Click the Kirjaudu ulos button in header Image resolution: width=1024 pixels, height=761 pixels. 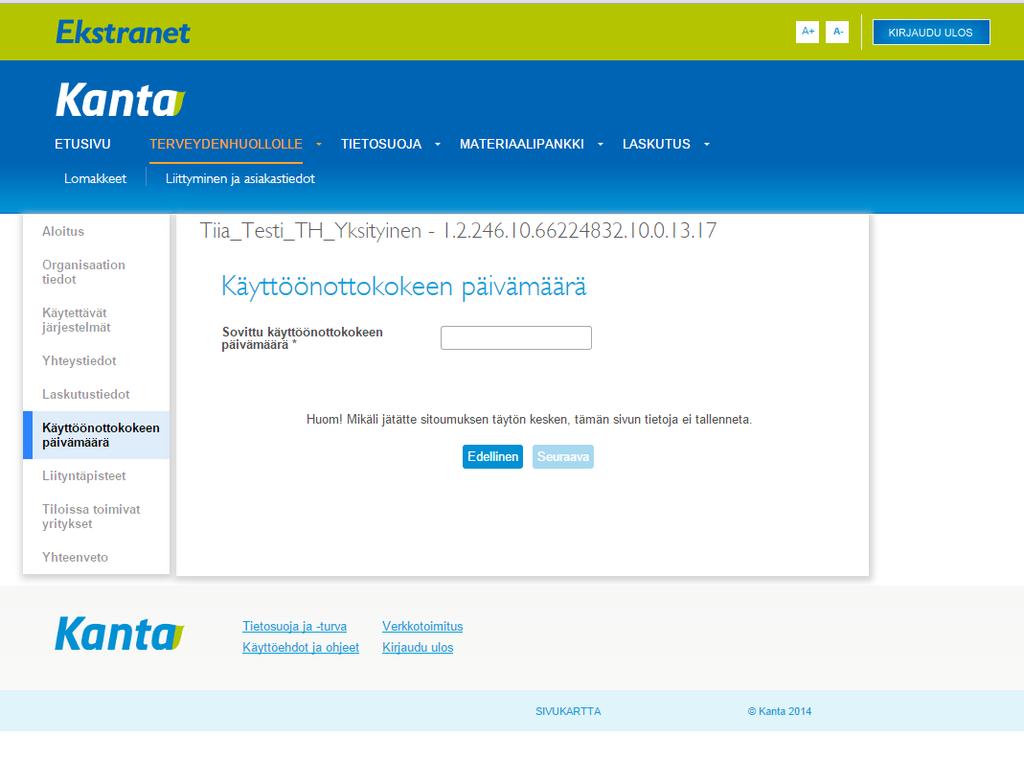point(931,32)
